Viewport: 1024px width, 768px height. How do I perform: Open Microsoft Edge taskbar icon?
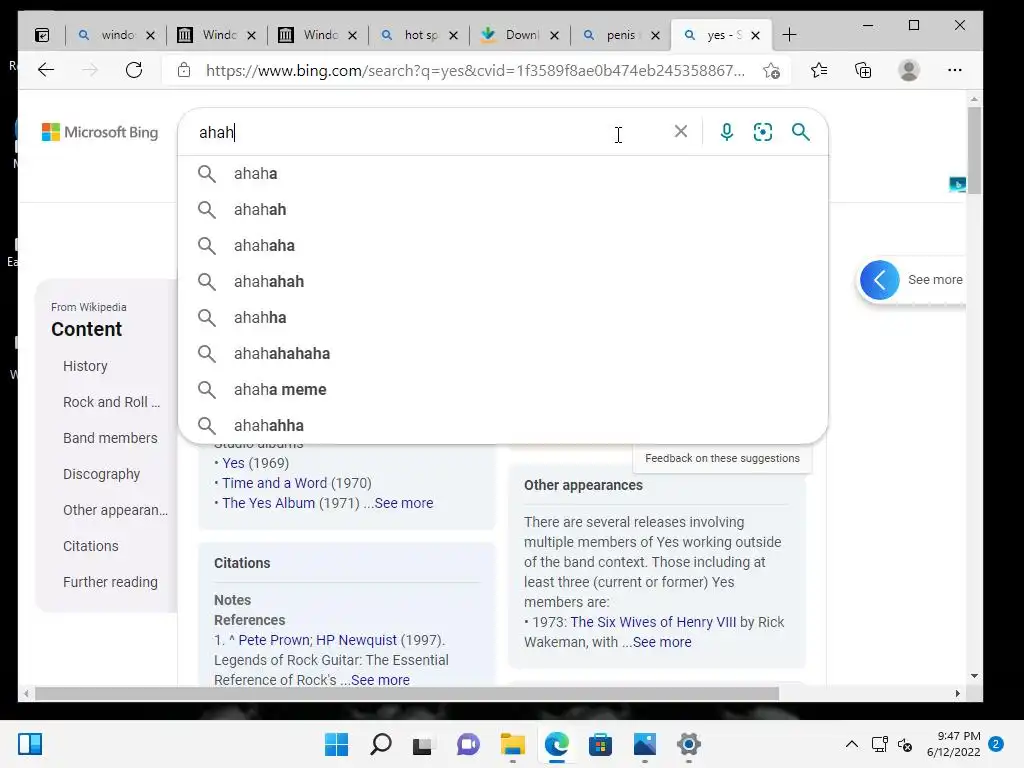[556, 744]
